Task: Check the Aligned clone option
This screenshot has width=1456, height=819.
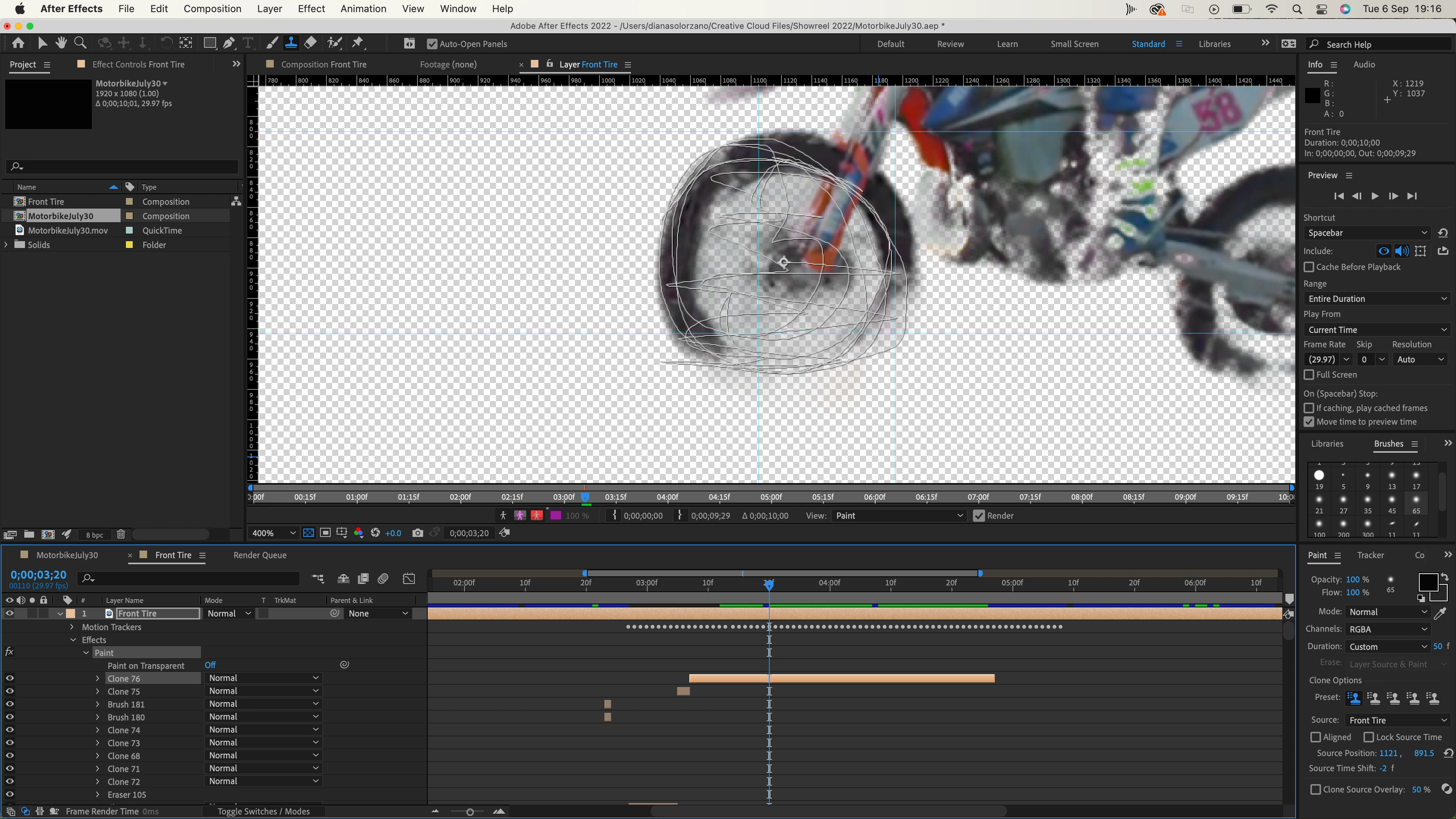Action: click(x=1315, y=737)
